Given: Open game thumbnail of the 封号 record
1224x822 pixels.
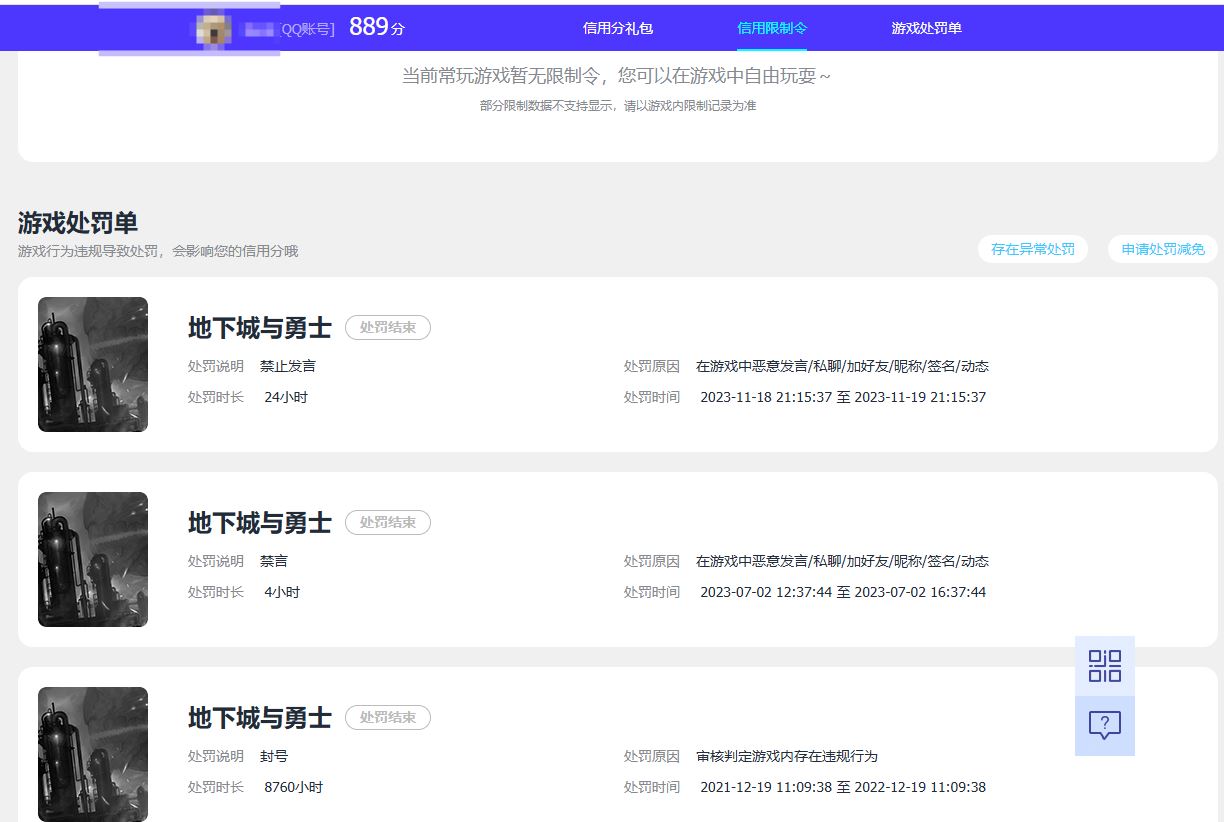Looking at the screenshot, I should (93, 753).
